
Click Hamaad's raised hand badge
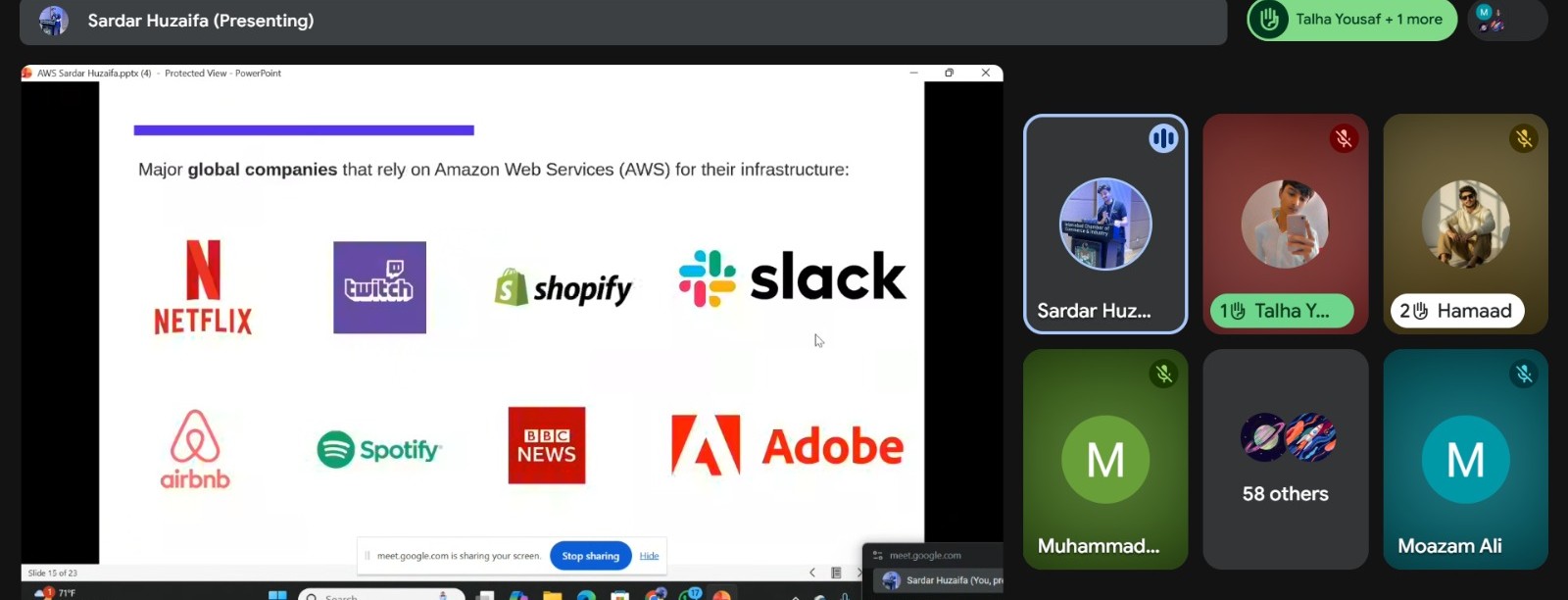coord(1456,311)
